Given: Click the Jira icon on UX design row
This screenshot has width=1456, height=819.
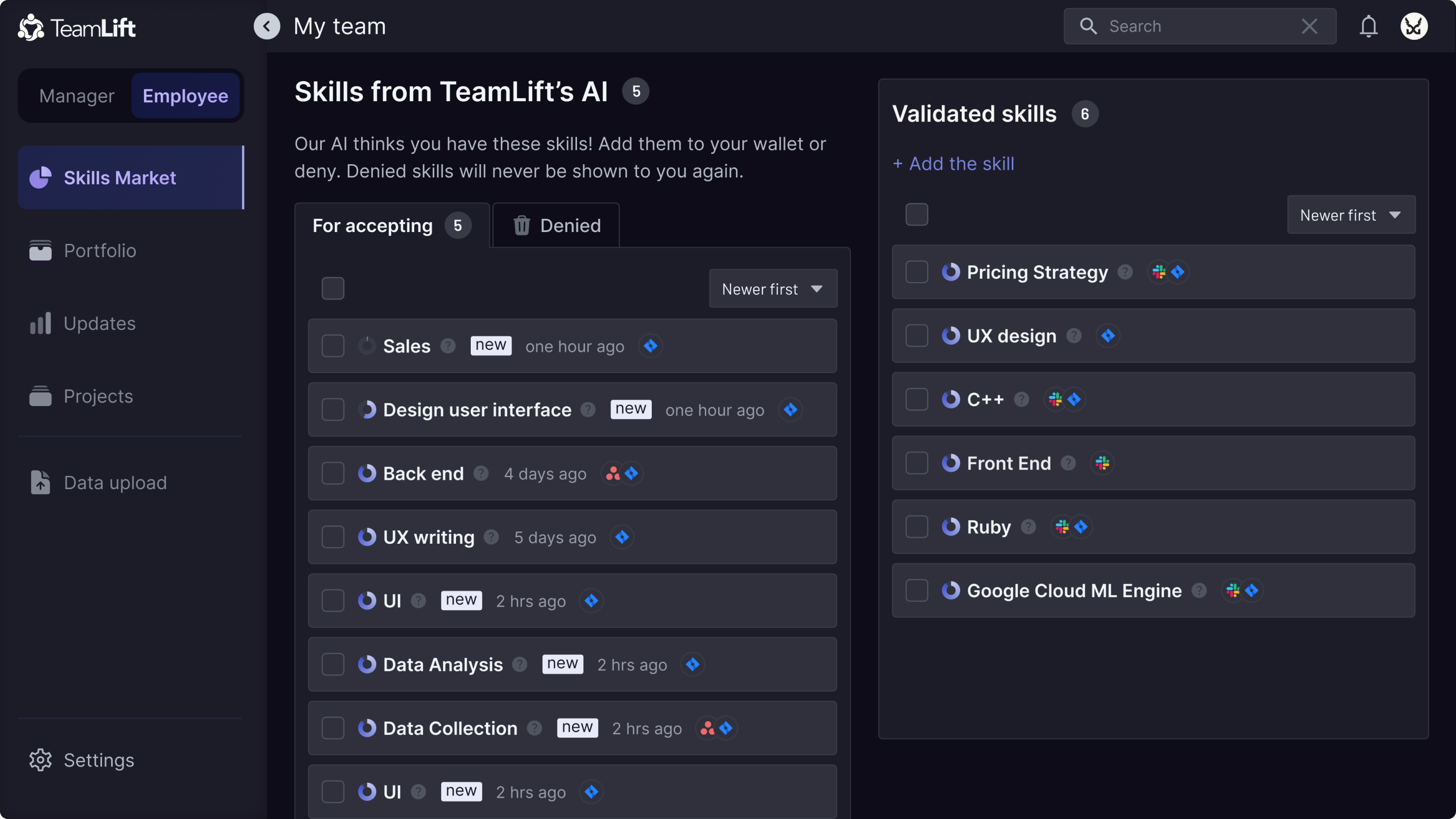Looking at the screenshot, I should [x=1108, y=335].
